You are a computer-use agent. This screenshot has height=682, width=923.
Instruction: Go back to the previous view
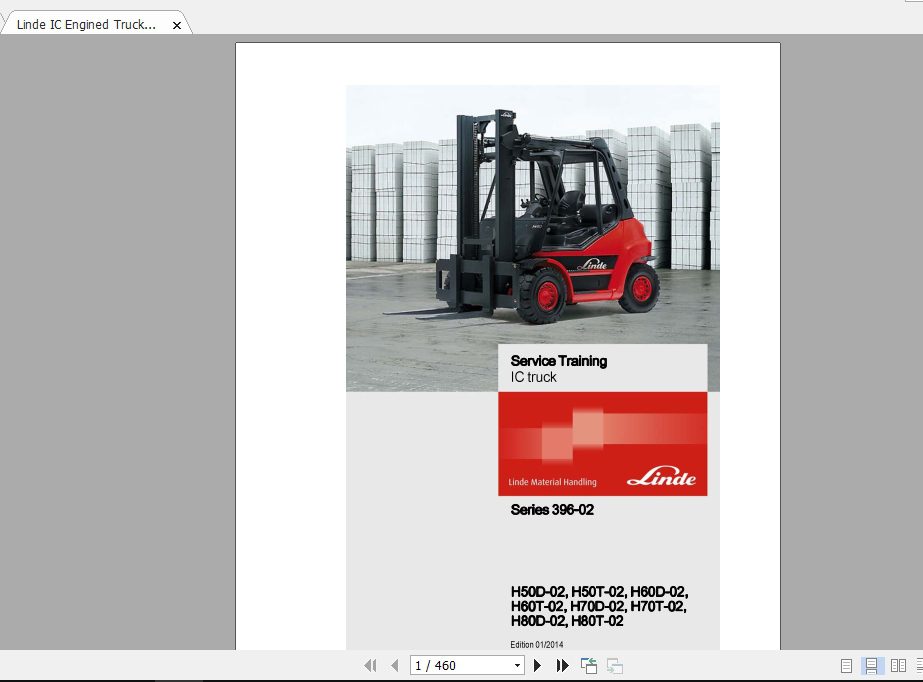(x=589, y=666)
